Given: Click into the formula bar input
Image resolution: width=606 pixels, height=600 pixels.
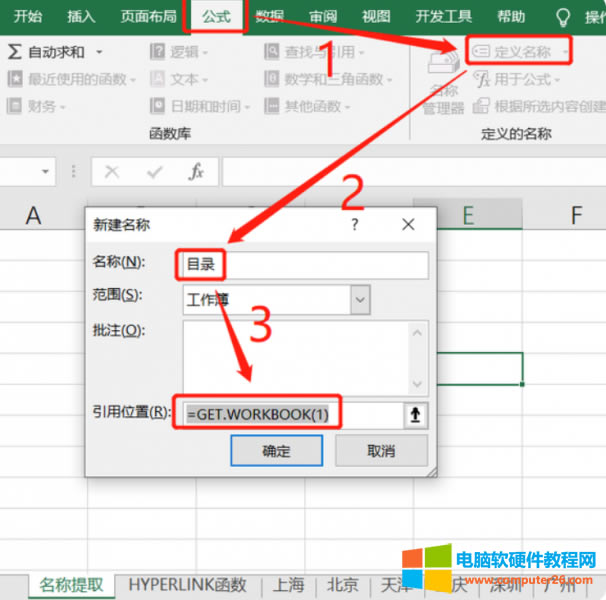Looking at the screenshot, I should click(x=414, y=171).
